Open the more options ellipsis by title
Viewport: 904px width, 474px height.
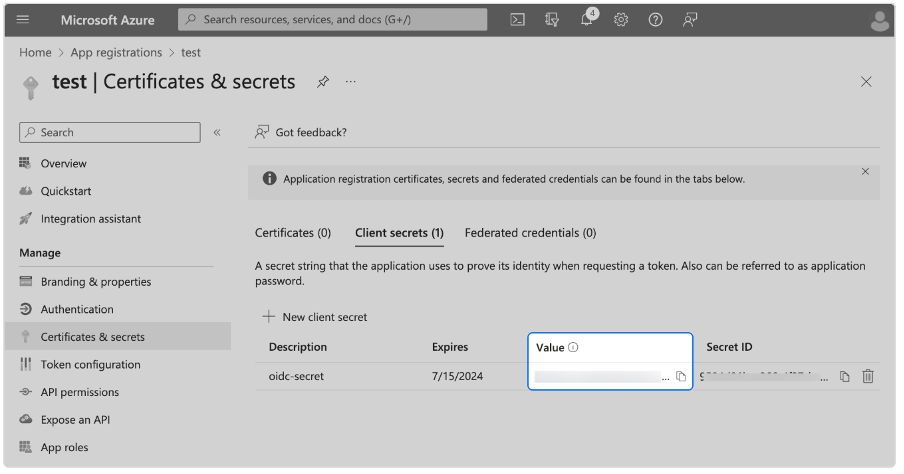coord(351,82)
